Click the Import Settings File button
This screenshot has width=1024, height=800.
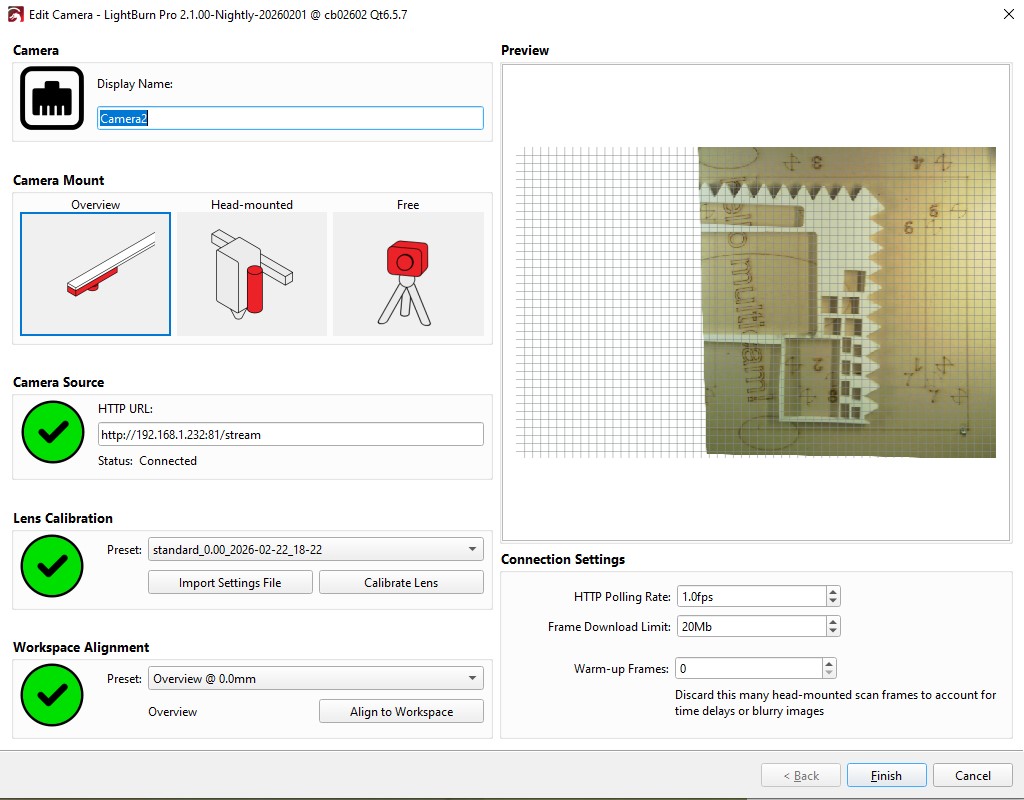pos(230,583)
